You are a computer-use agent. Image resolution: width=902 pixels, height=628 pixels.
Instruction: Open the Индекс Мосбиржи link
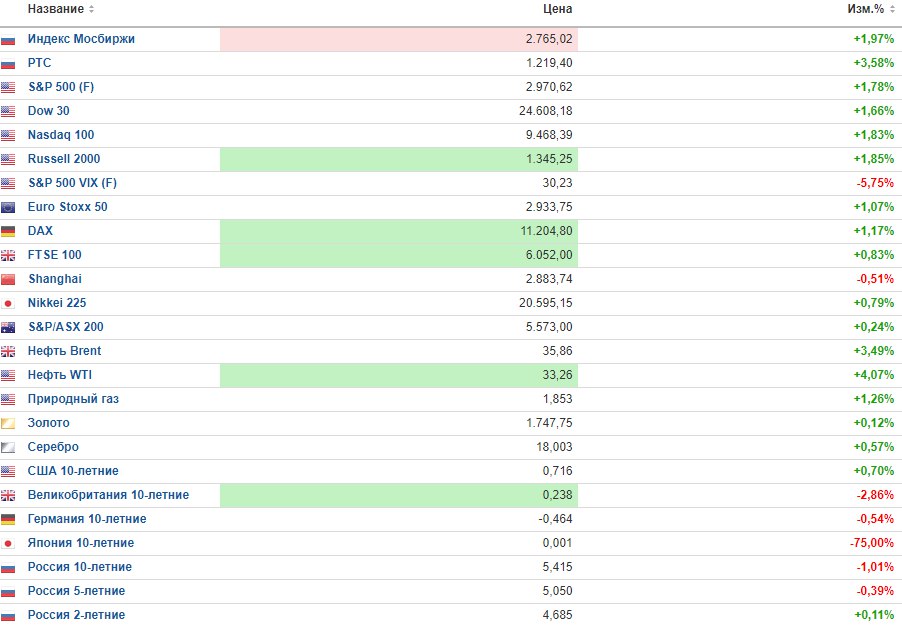[81, 39]
